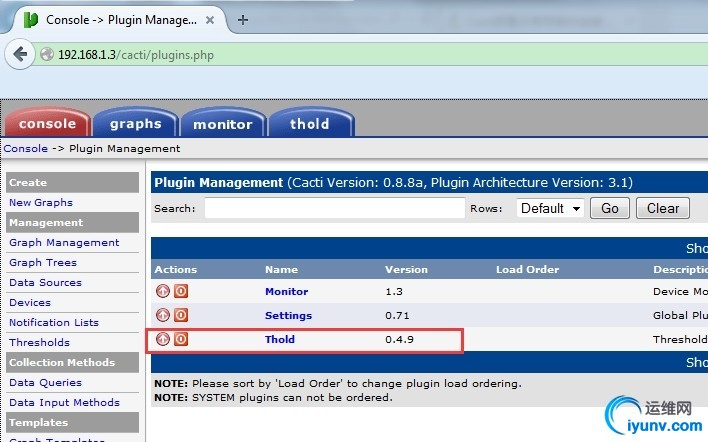Click the Management sidebar section header
Image resolution: width=708 pixels, height=442 pixels.
(72, 223)
